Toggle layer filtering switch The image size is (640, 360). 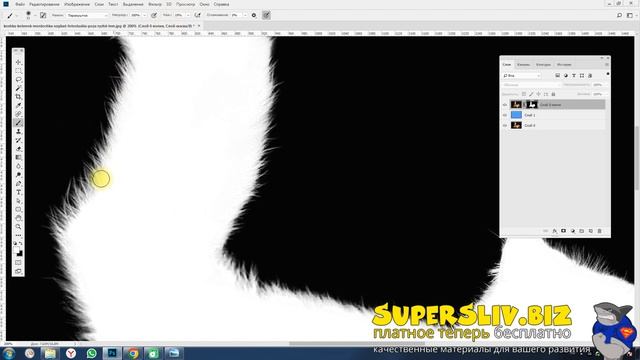(x=608, y=74)
